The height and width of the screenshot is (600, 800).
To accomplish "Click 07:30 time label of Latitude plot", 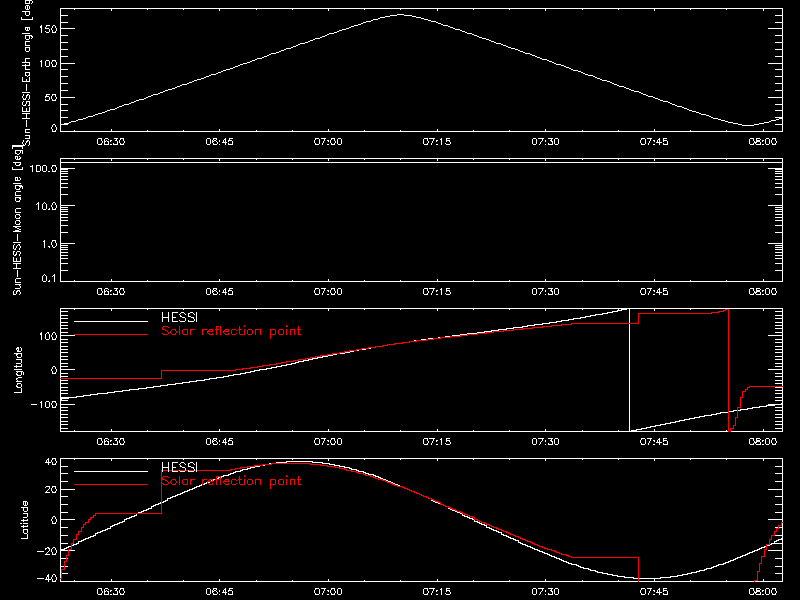I will 545,591.
